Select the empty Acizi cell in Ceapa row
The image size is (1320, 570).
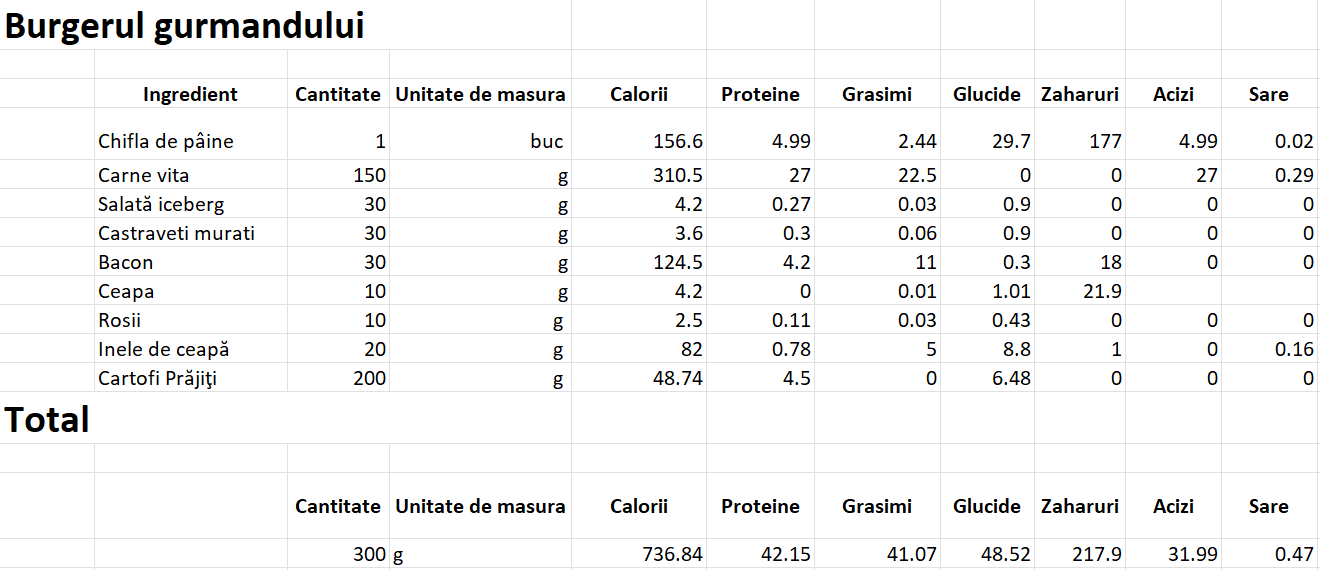tap(1173, 291)
